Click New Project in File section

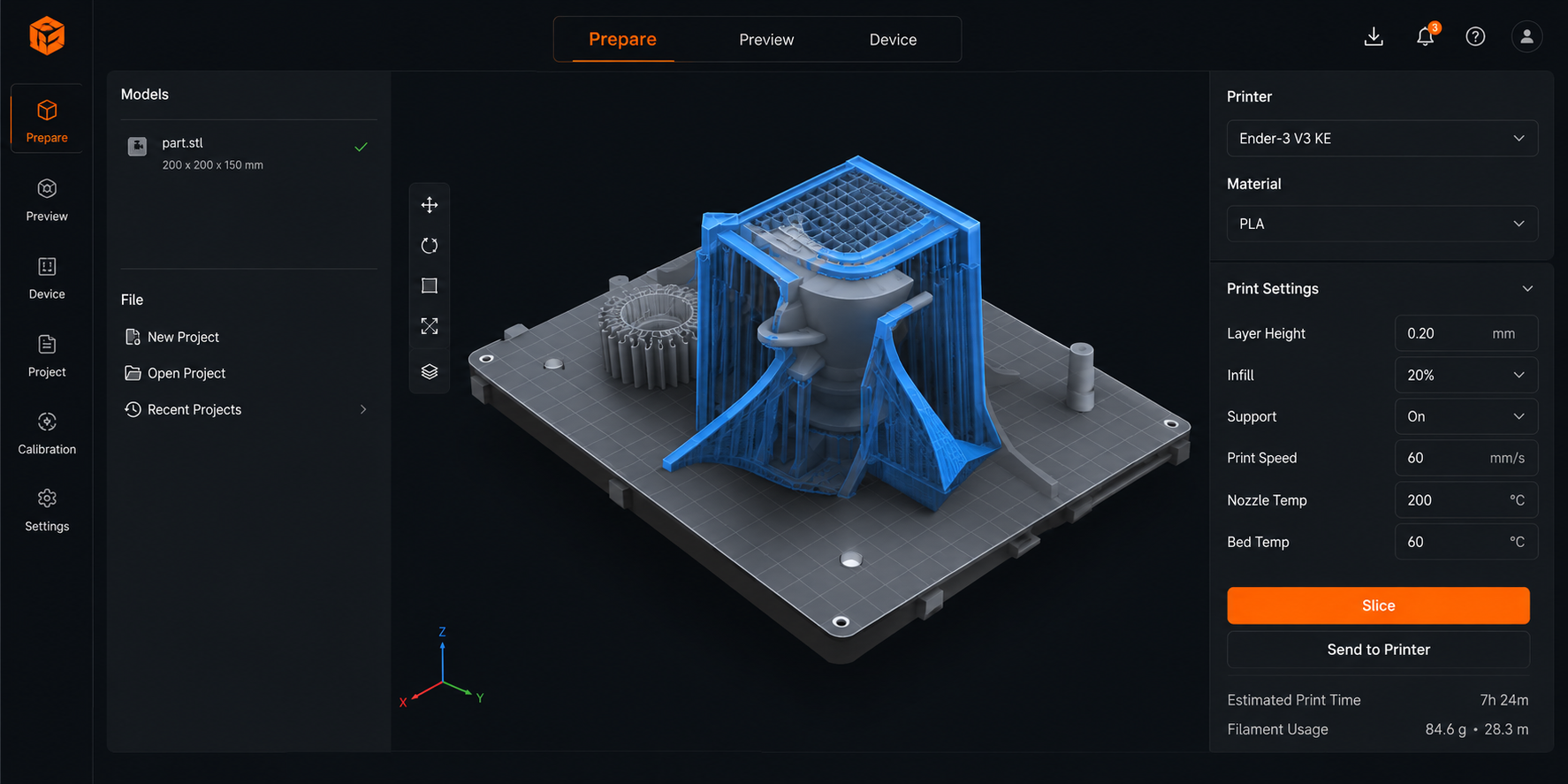172,337
